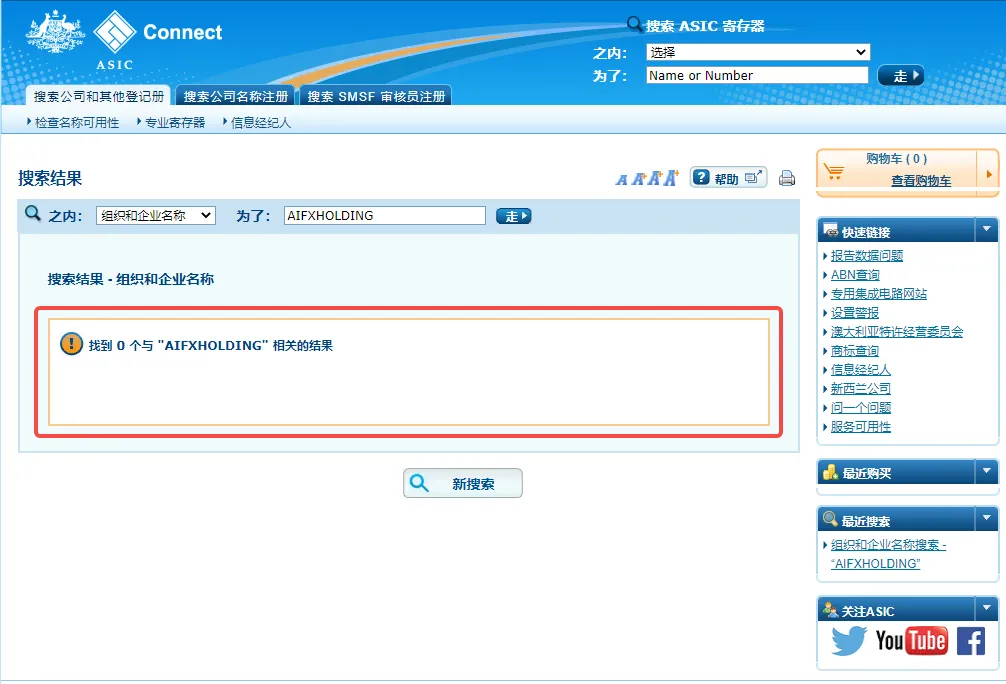Click the shopping cart icon
The width and height of the screenshot is (1006, 684).
pos(834,172)
